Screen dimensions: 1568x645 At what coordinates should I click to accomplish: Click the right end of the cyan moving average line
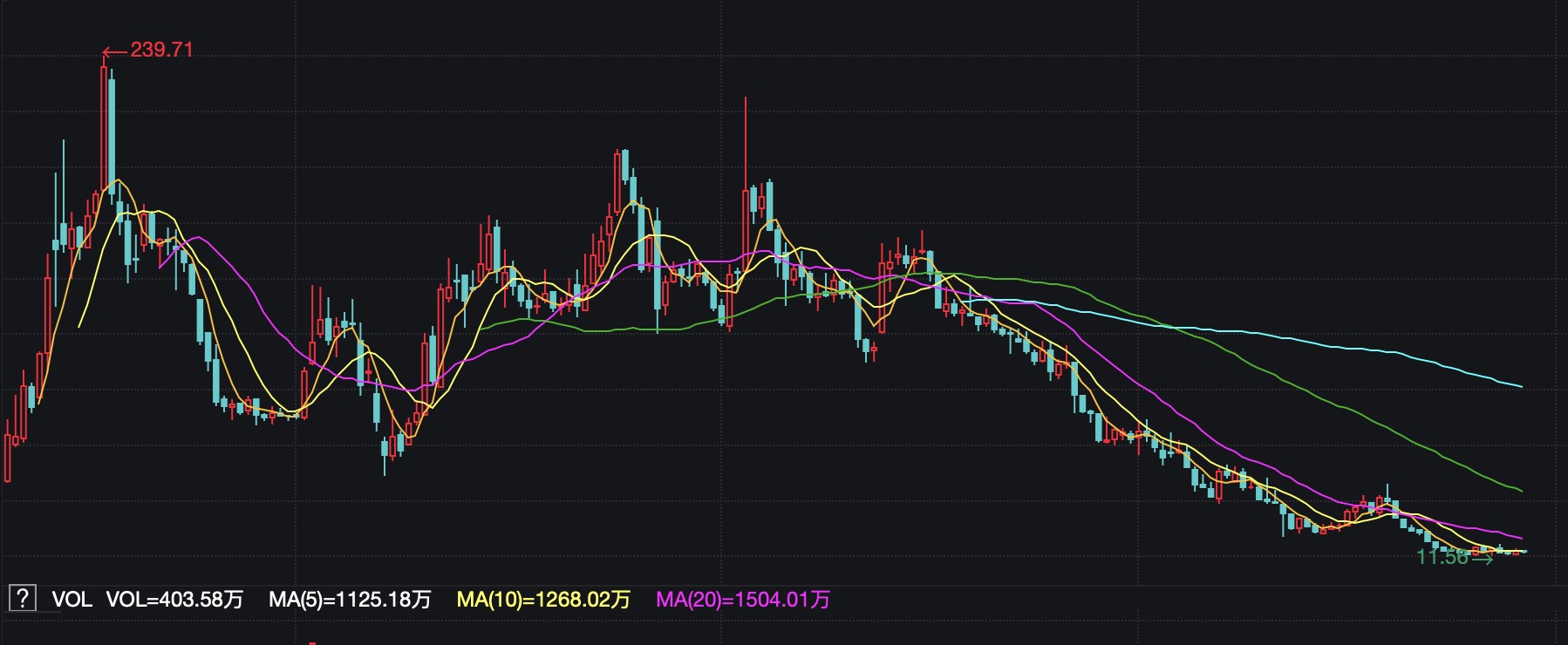click(x=1521, y=386)
